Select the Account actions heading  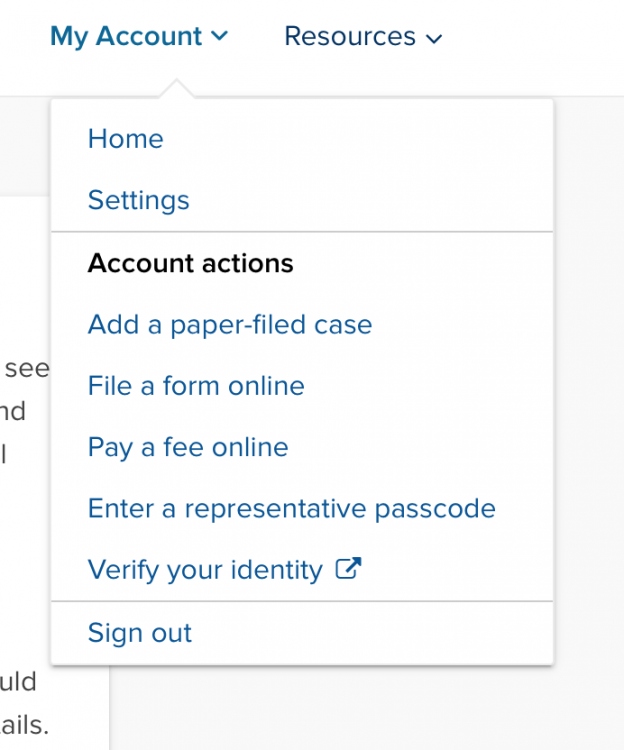(190, 263)
